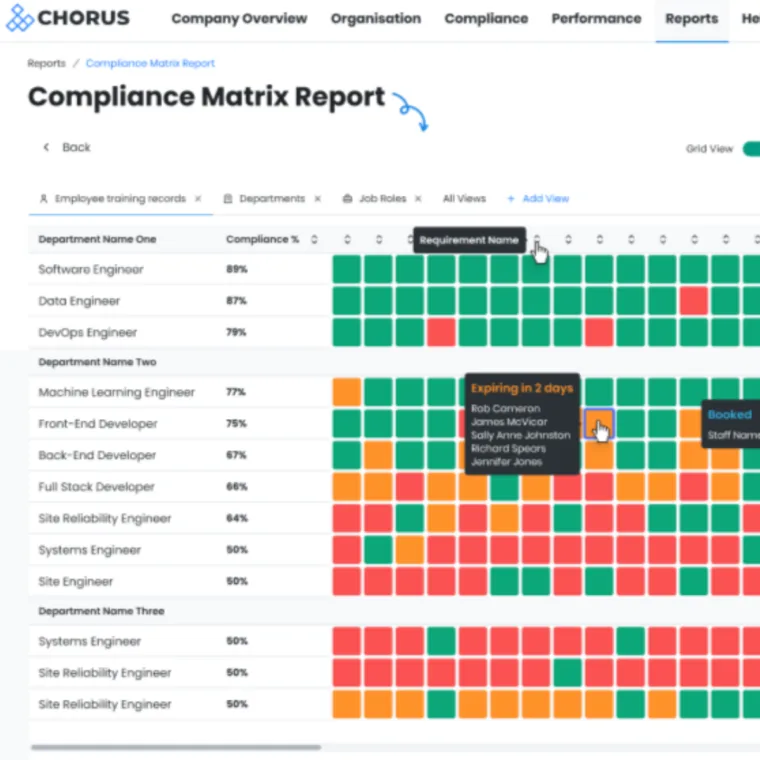Open the Organisation menu
The image size is (760, 760).
point(376,18)
